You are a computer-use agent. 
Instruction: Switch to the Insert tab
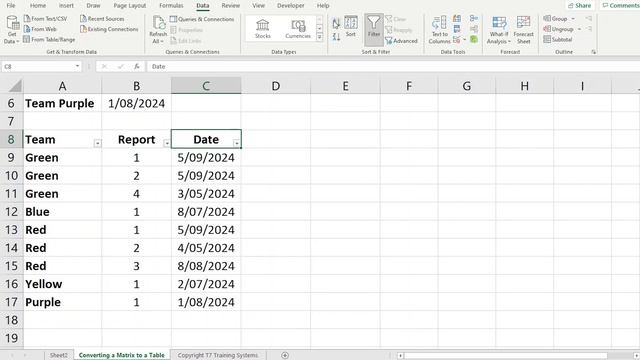66,6
